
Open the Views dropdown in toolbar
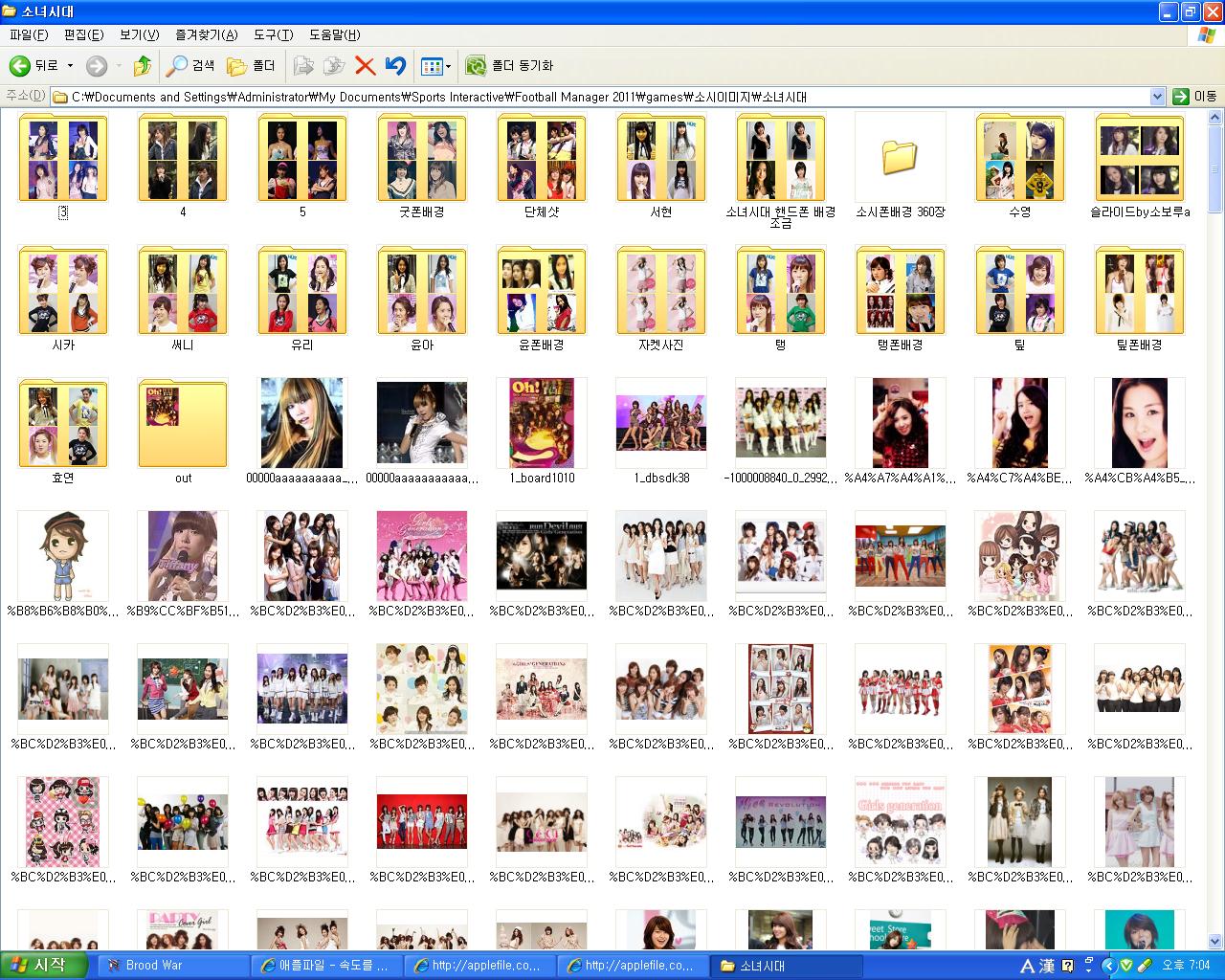[x=435, y=66]
